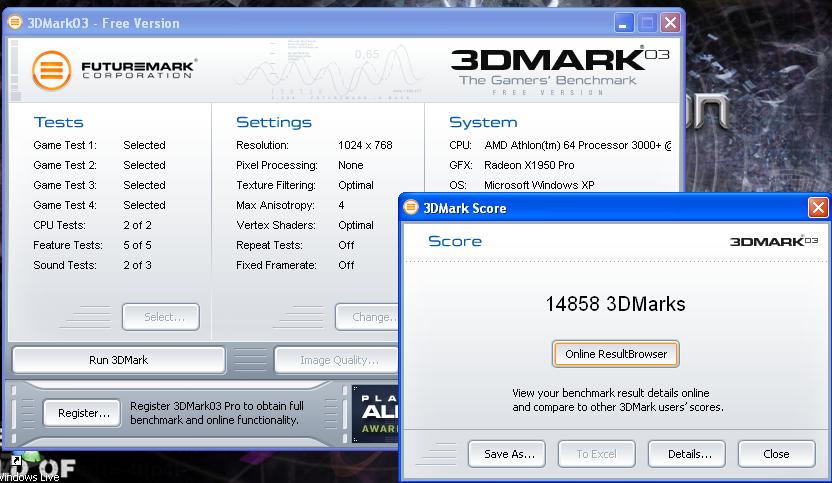Image resolution: width=832 pixels, height=483 pixels.
Task: Click the 3DMark03 title bar app icon
Action: [x=15, y=22]
